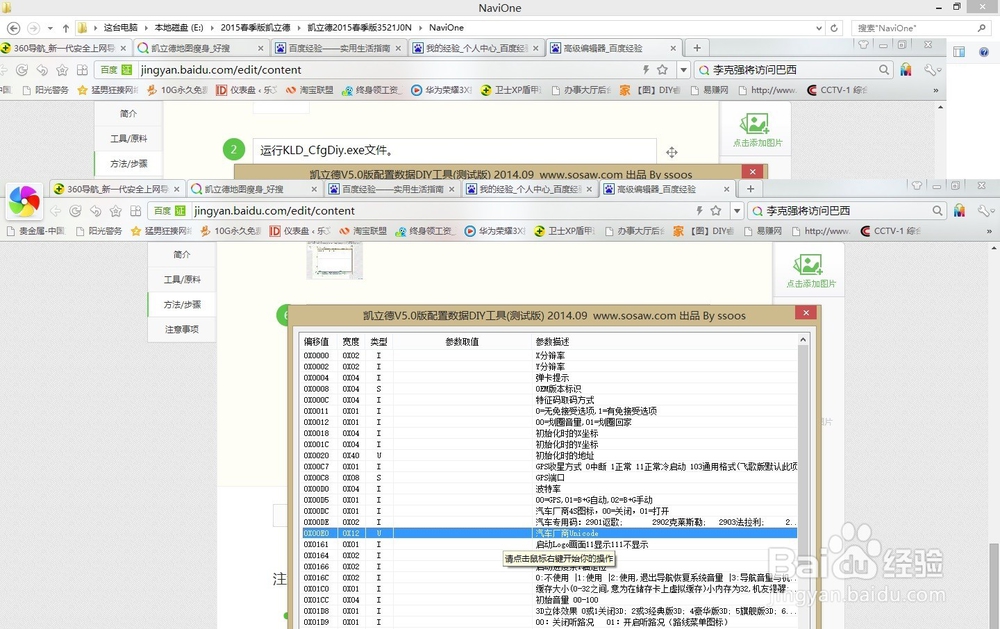Toggle lightning speed mode in lower browser address bar
Screen dimensions: 1000x629
[700, 211]
